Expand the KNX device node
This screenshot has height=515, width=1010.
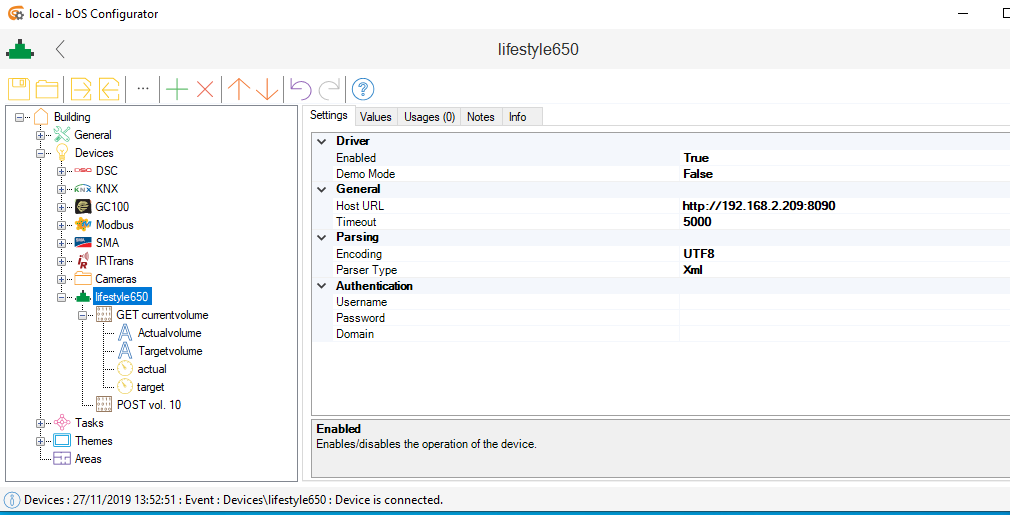pos(62,189)
